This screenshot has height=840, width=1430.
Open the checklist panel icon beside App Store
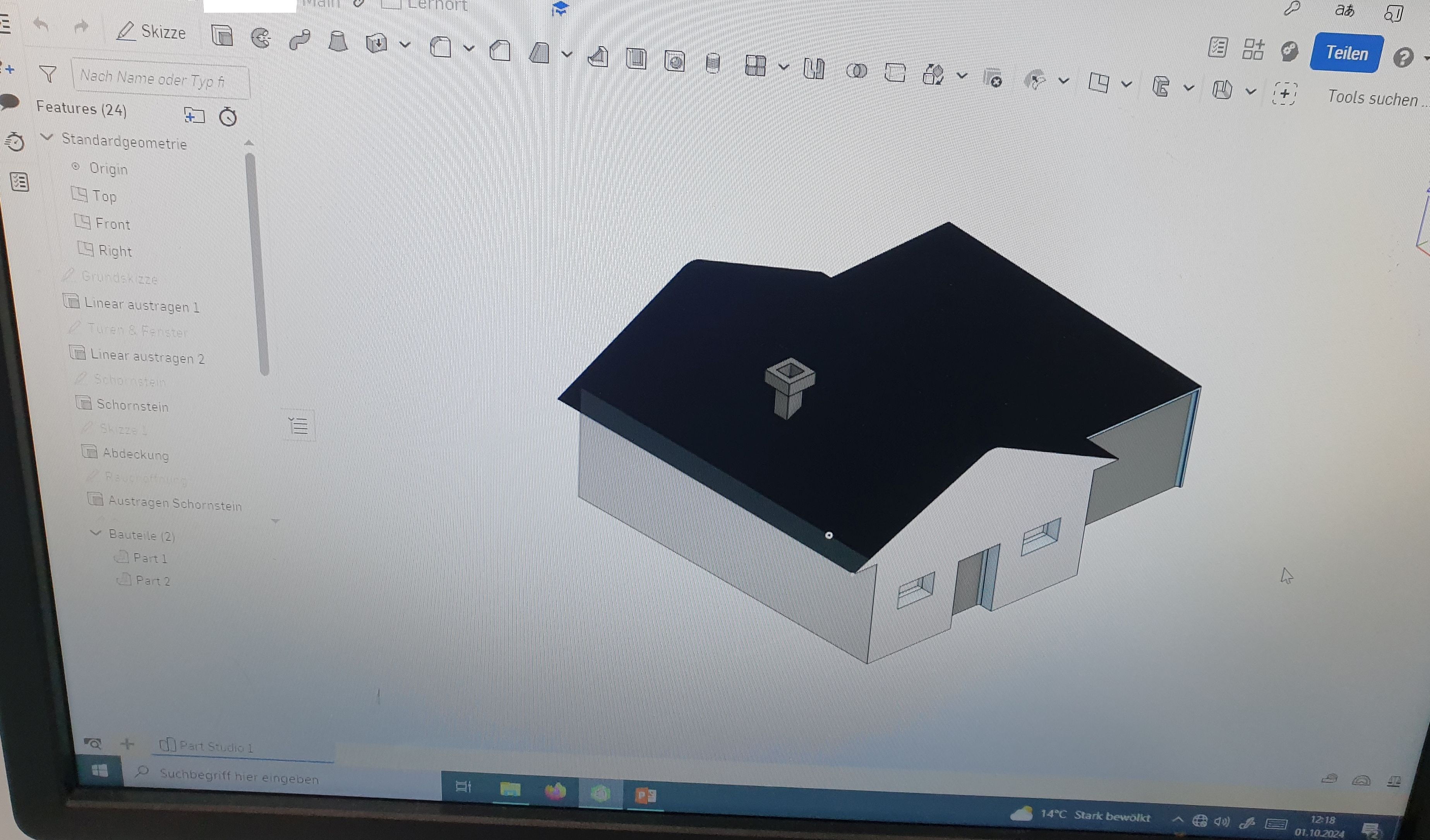(1217, 47)
